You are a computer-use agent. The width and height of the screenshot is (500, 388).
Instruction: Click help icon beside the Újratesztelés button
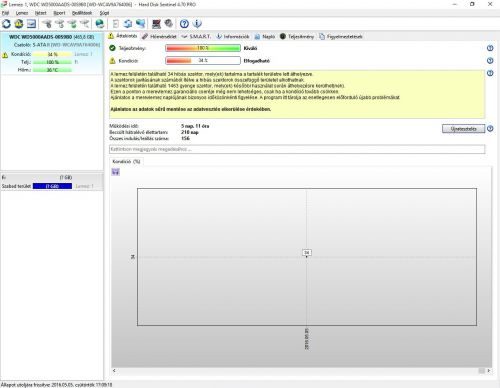tap(490, 129)
